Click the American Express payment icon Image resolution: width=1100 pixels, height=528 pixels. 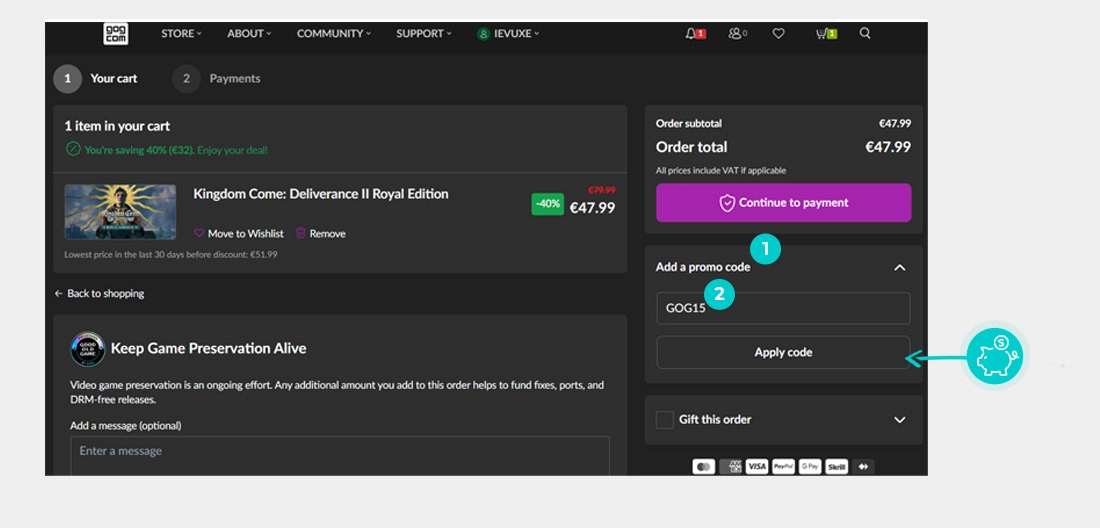pos(730,466)
